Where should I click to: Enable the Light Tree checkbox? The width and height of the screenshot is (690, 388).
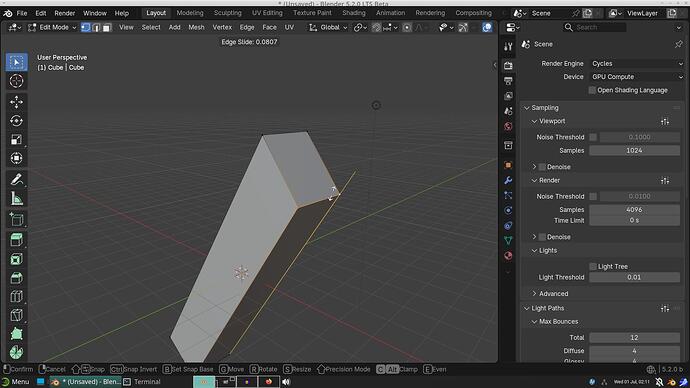click(593, 267)
